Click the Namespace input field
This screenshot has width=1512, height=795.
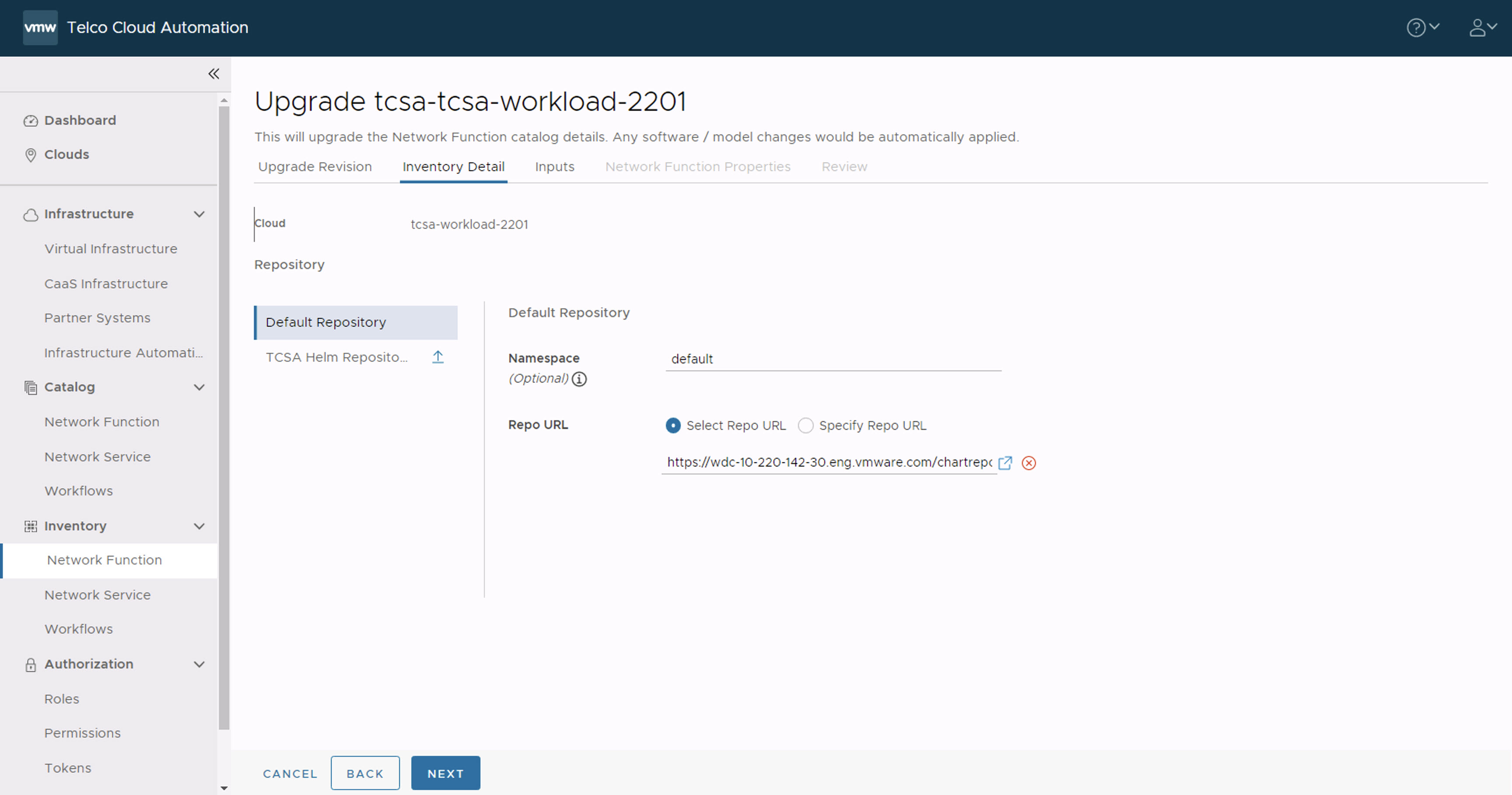[833, 359]
